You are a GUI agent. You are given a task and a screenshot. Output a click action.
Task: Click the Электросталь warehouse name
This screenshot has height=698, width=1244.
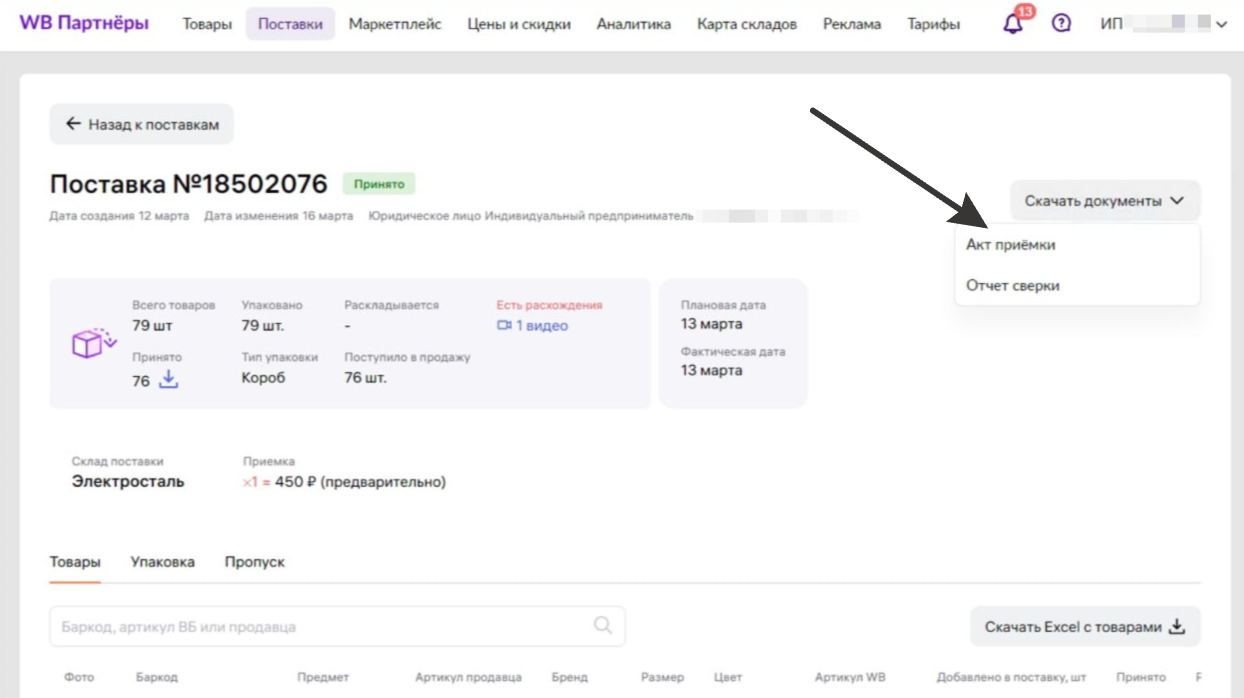128,481
